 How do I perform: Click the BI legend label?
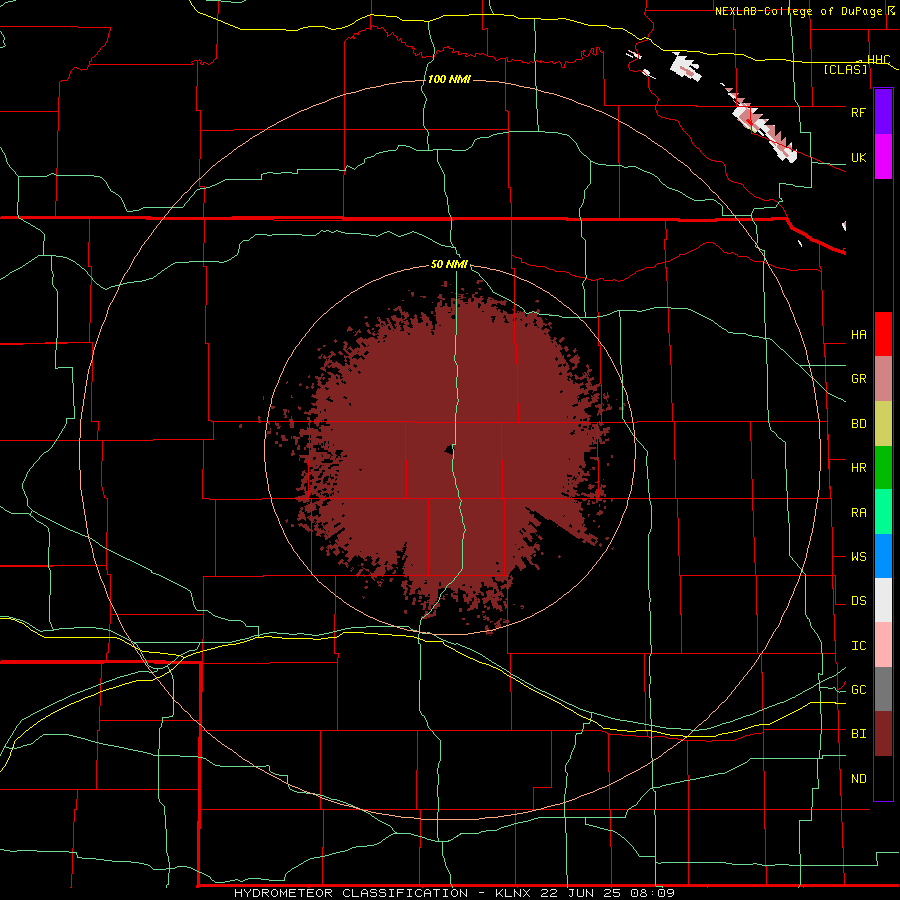coord(858,734)
